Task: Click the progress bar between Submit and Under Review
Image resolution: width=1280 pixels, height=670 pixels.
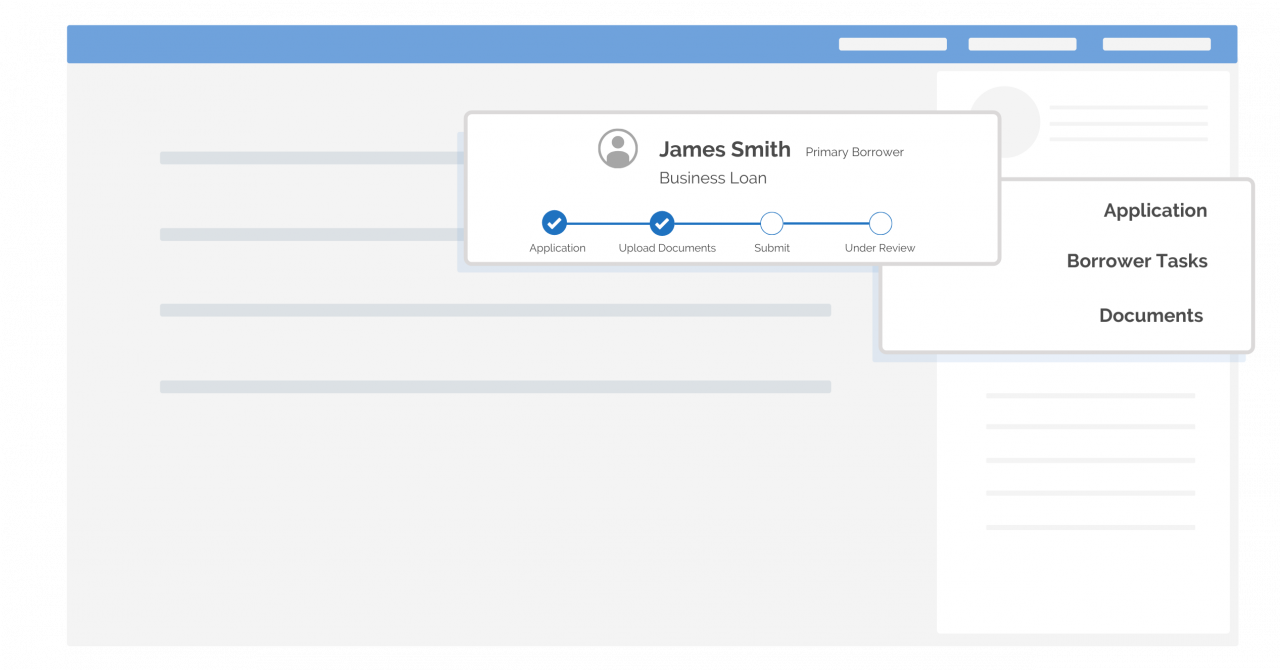Action: (825, 223)
